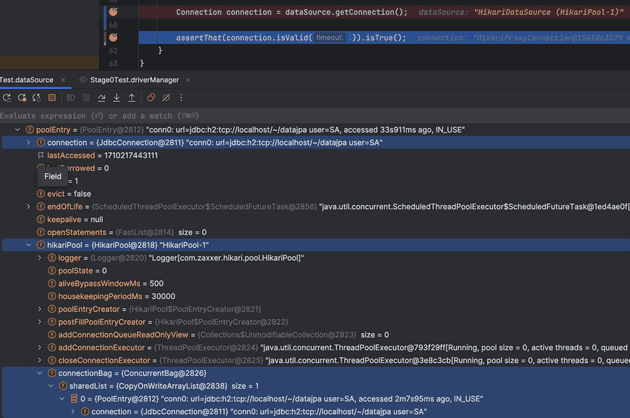Image resolution: width=630 pixels, height=418 pixels.
Task: Close the Test.dataSource tab
Action: pyautogui.click(x=63, y=80)
